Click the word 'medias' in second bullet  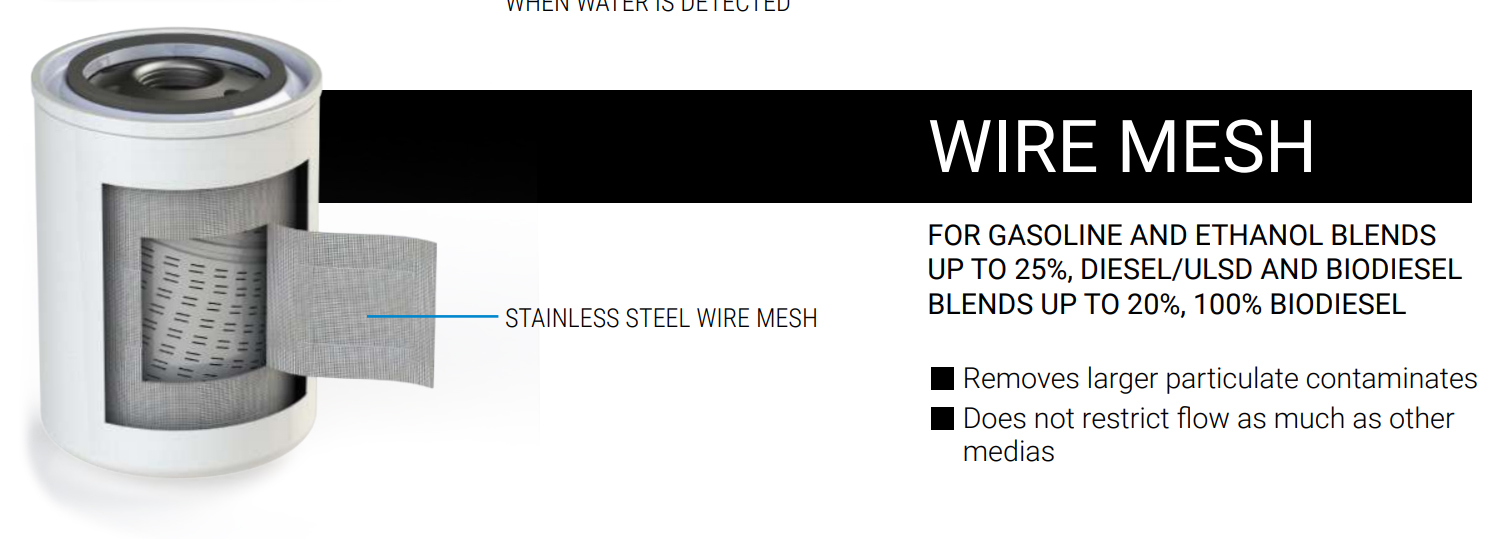coord(1008,452)
